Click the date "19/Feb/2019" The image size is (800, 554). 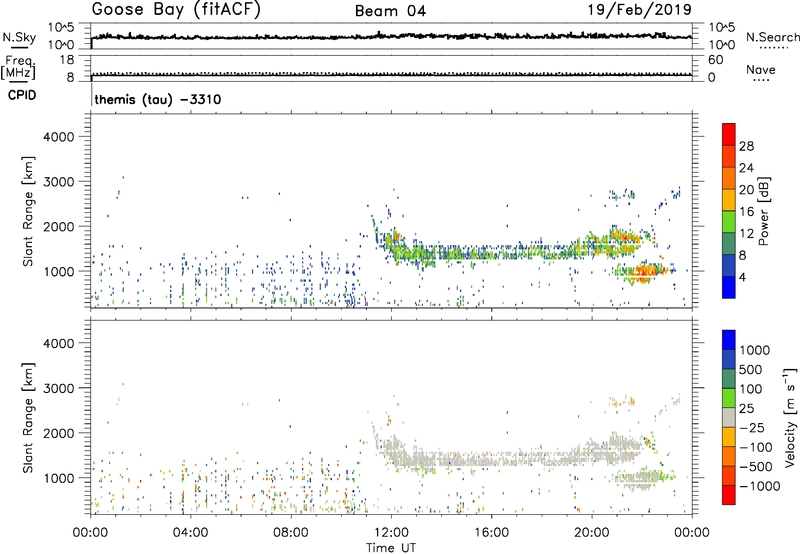tap(640, 10)
